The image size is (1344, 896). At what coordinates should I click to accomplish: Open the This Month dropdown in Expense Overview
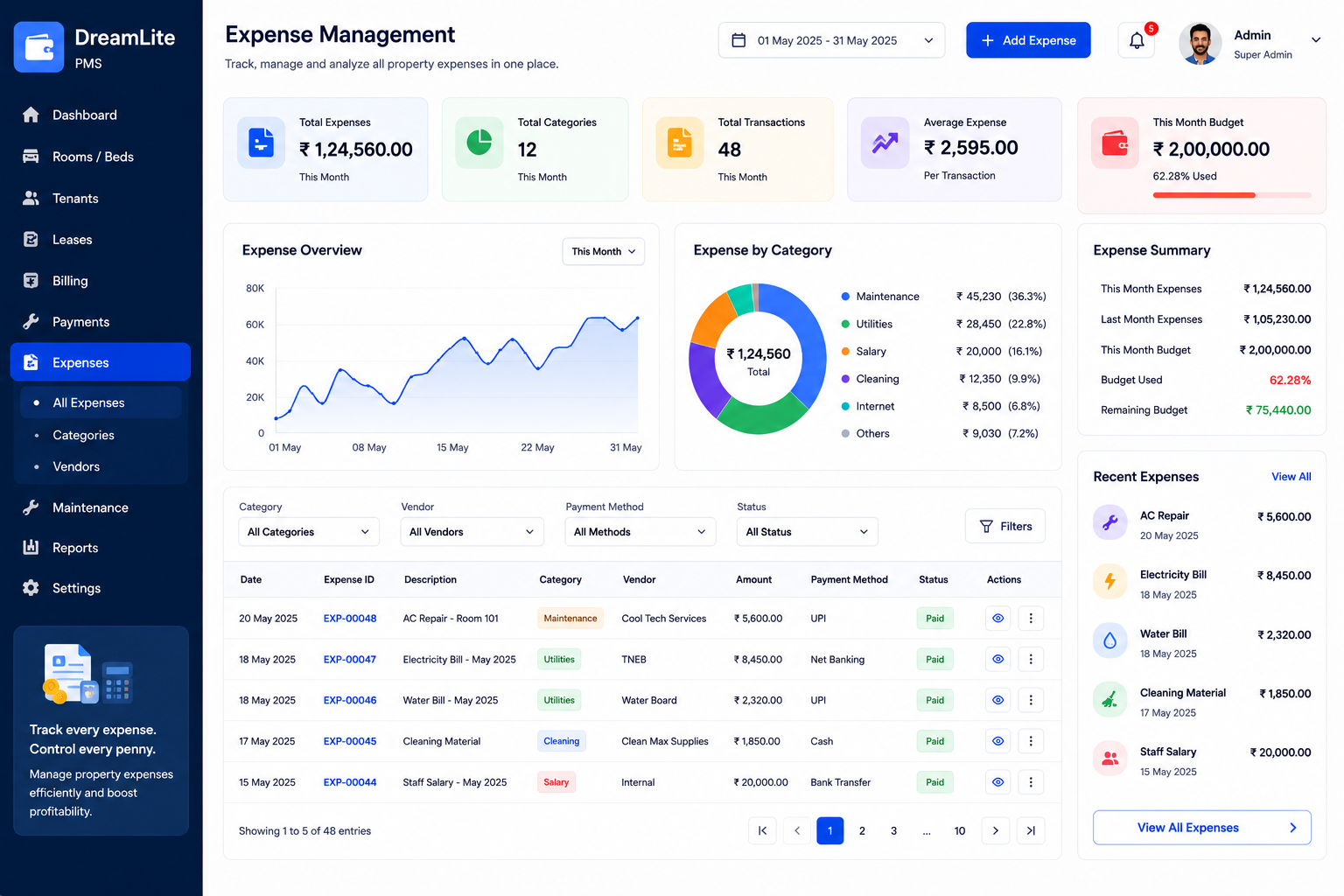coord(604,251)
